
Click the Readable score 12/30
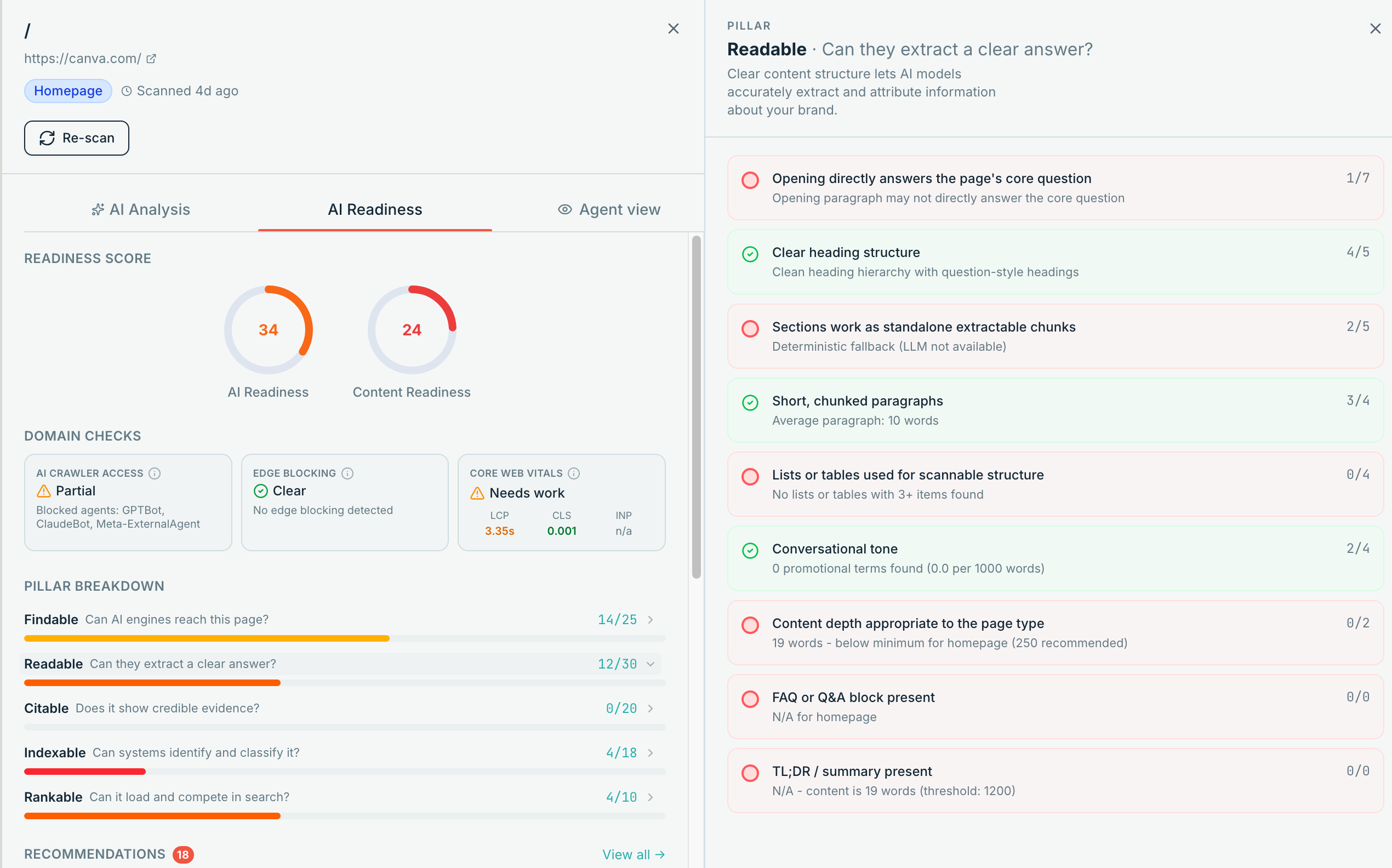pyautogui.click(x=617, y=664)
